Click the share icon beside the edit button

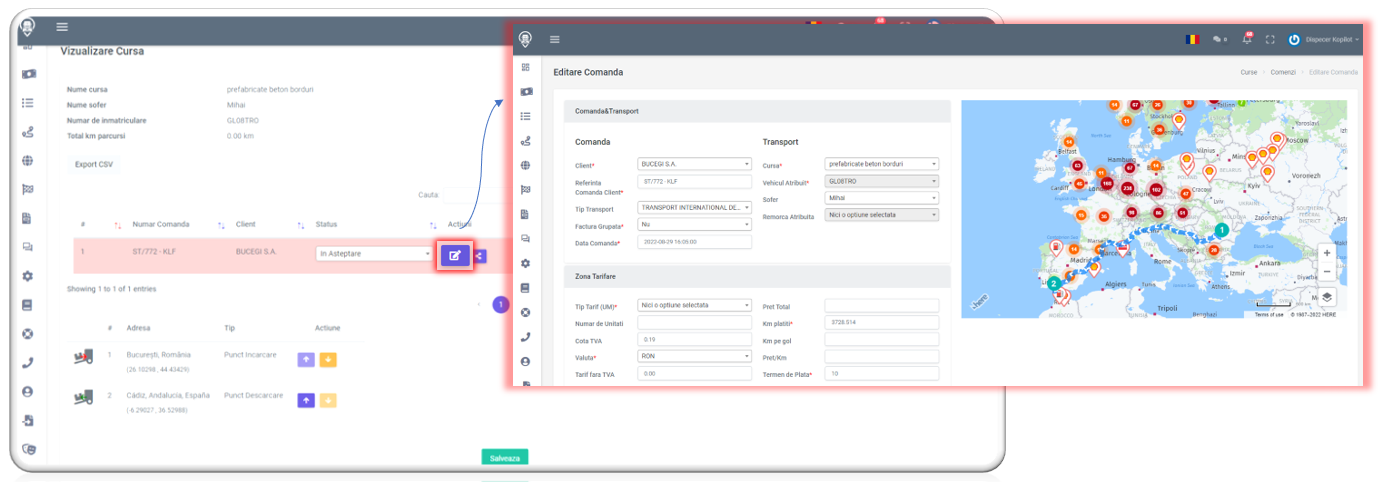click(x=480, y=255)
